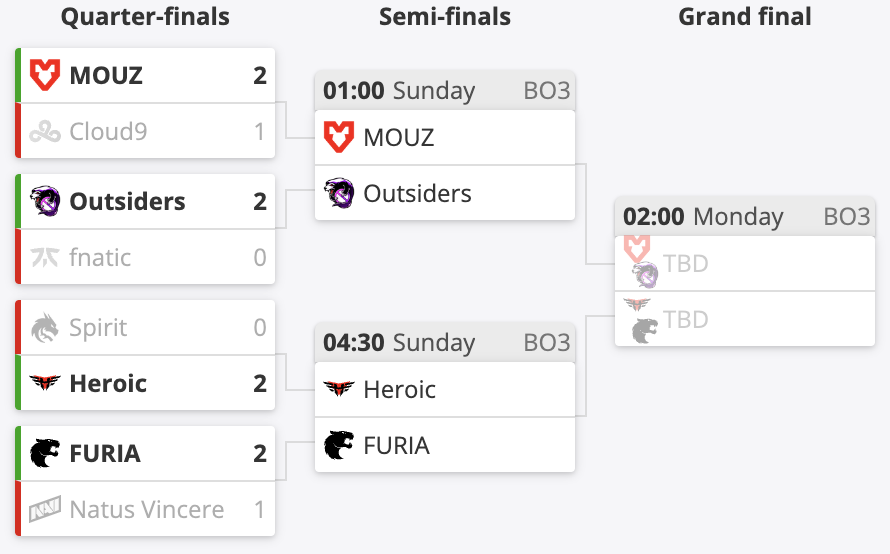Open the 04:30 Sunday match header
The width and height of the screenshot is (890, 554).
coord(445,343)
